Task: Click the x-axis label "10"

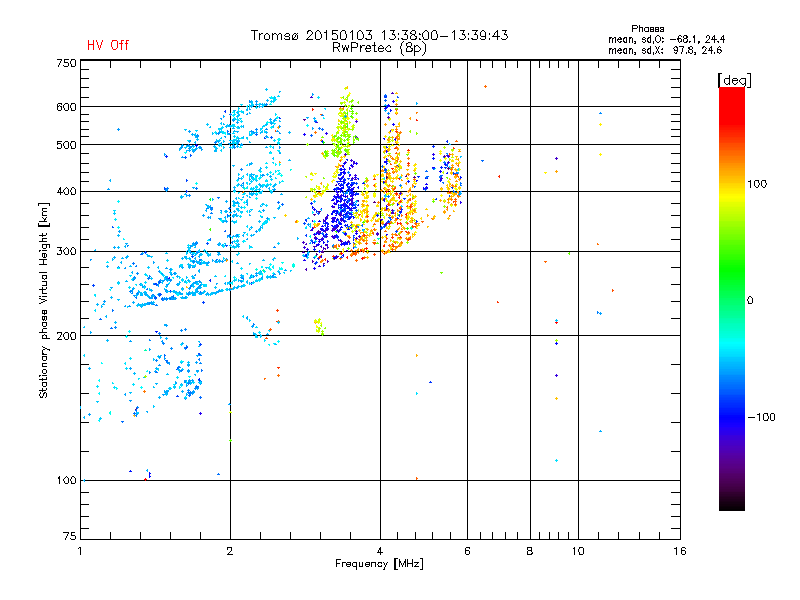Action: click(578, 551)
